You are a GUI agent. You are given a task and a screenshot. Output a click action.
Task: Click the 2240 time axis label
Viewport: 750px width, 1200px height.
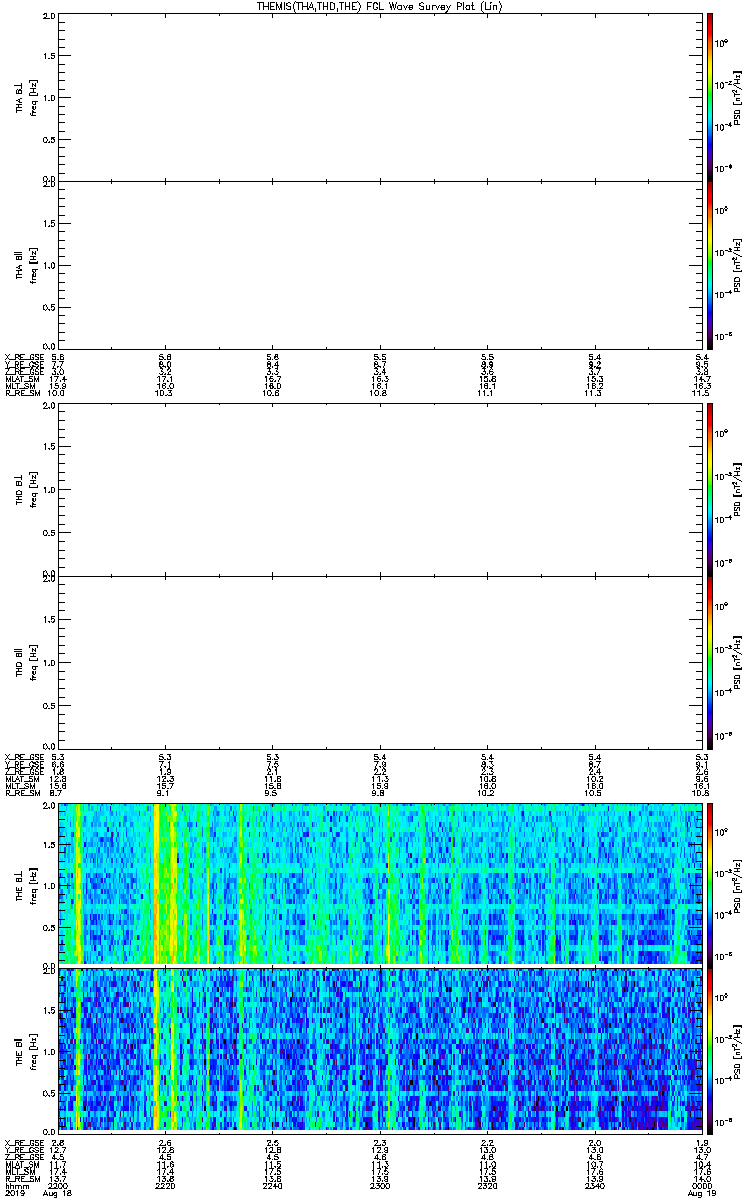(272, 1185)
